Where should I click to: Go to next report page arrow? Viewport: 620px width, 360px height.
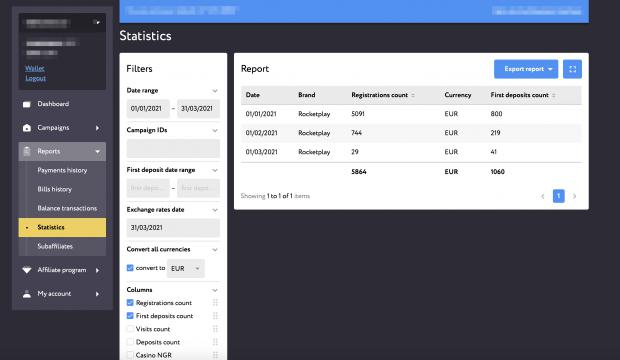coord(575,196)
